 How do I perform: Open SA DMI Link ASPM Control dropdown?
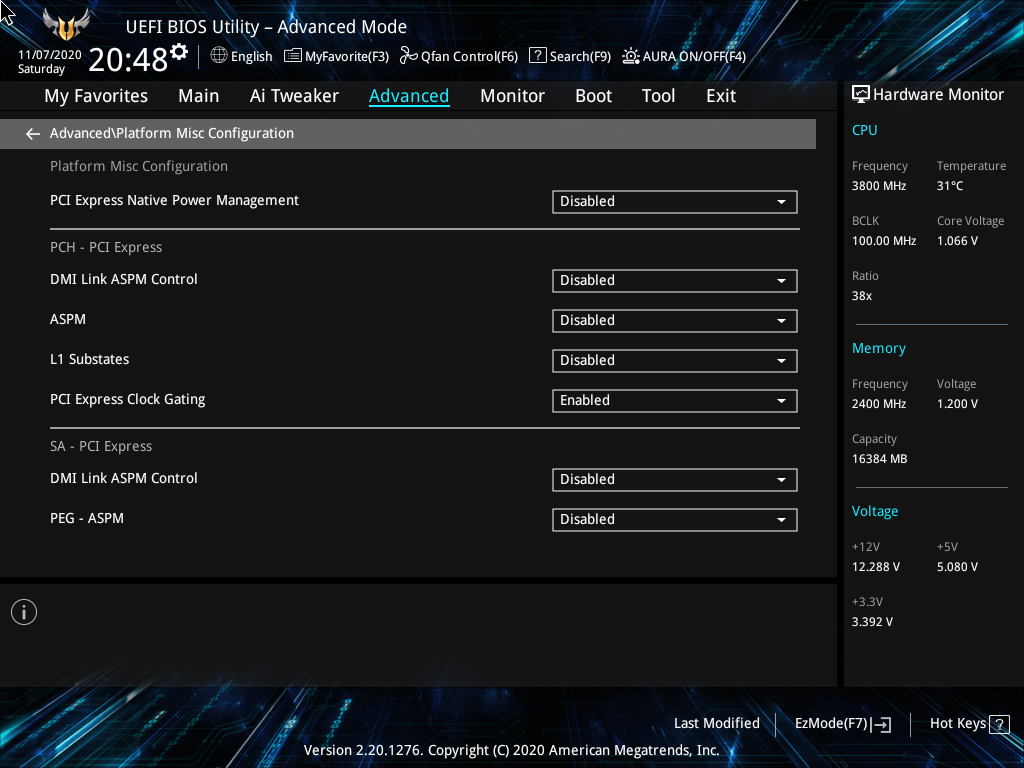pos(675,480)
